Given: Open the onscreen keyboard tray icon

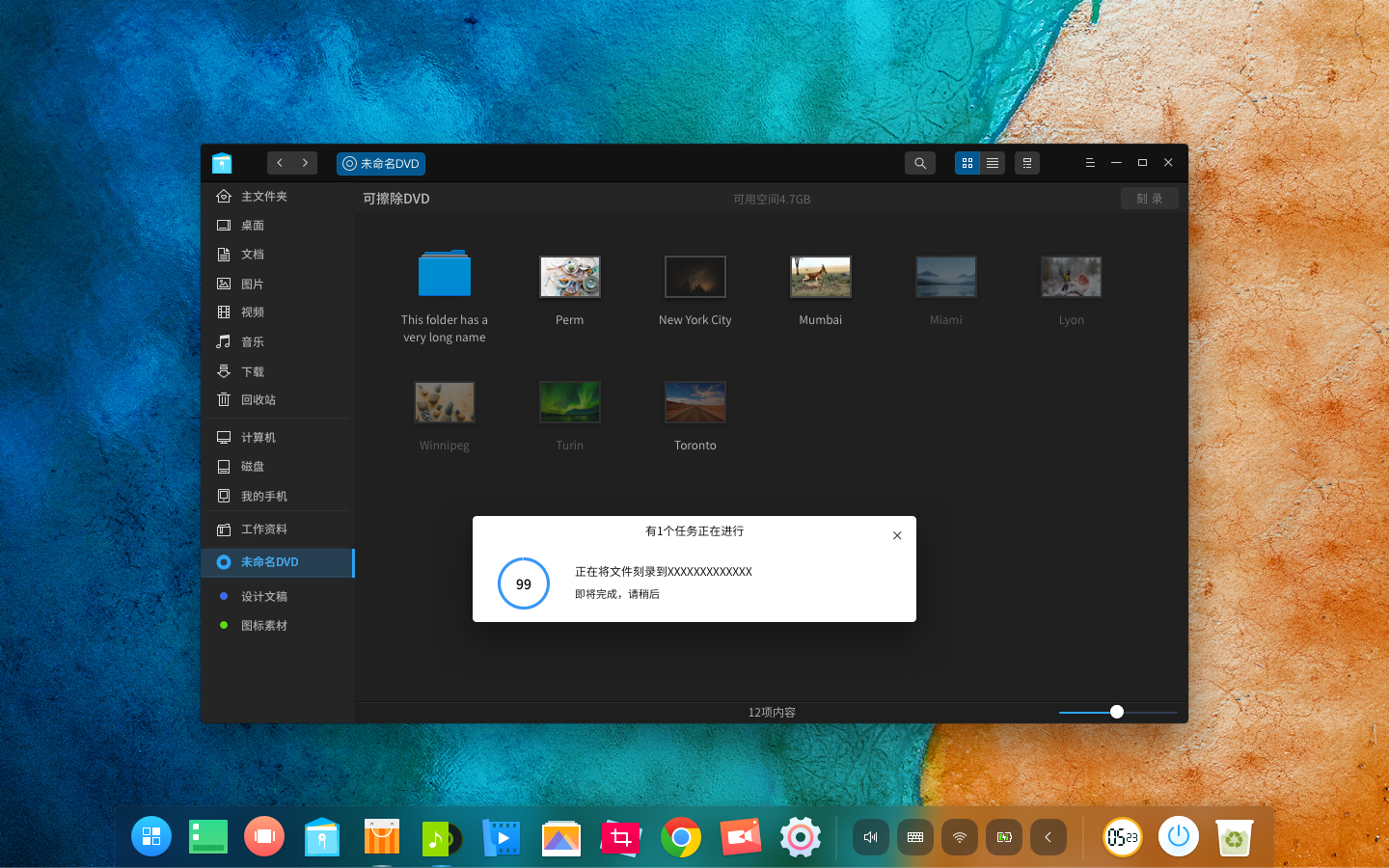Looking at the screenshot, I should pos(915,837).
